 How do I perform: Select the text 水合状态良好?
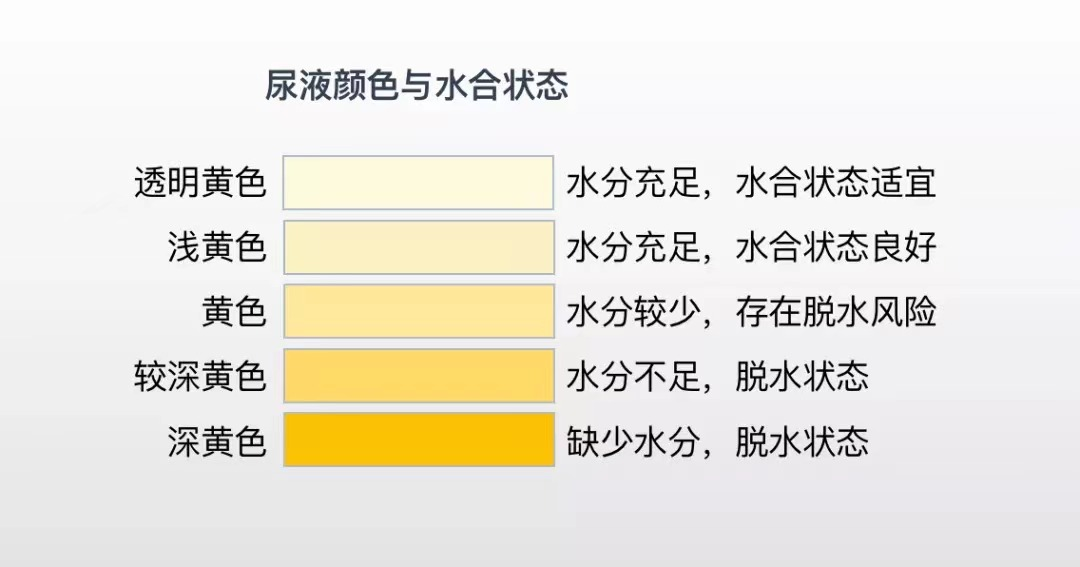[x=835, y=247]
